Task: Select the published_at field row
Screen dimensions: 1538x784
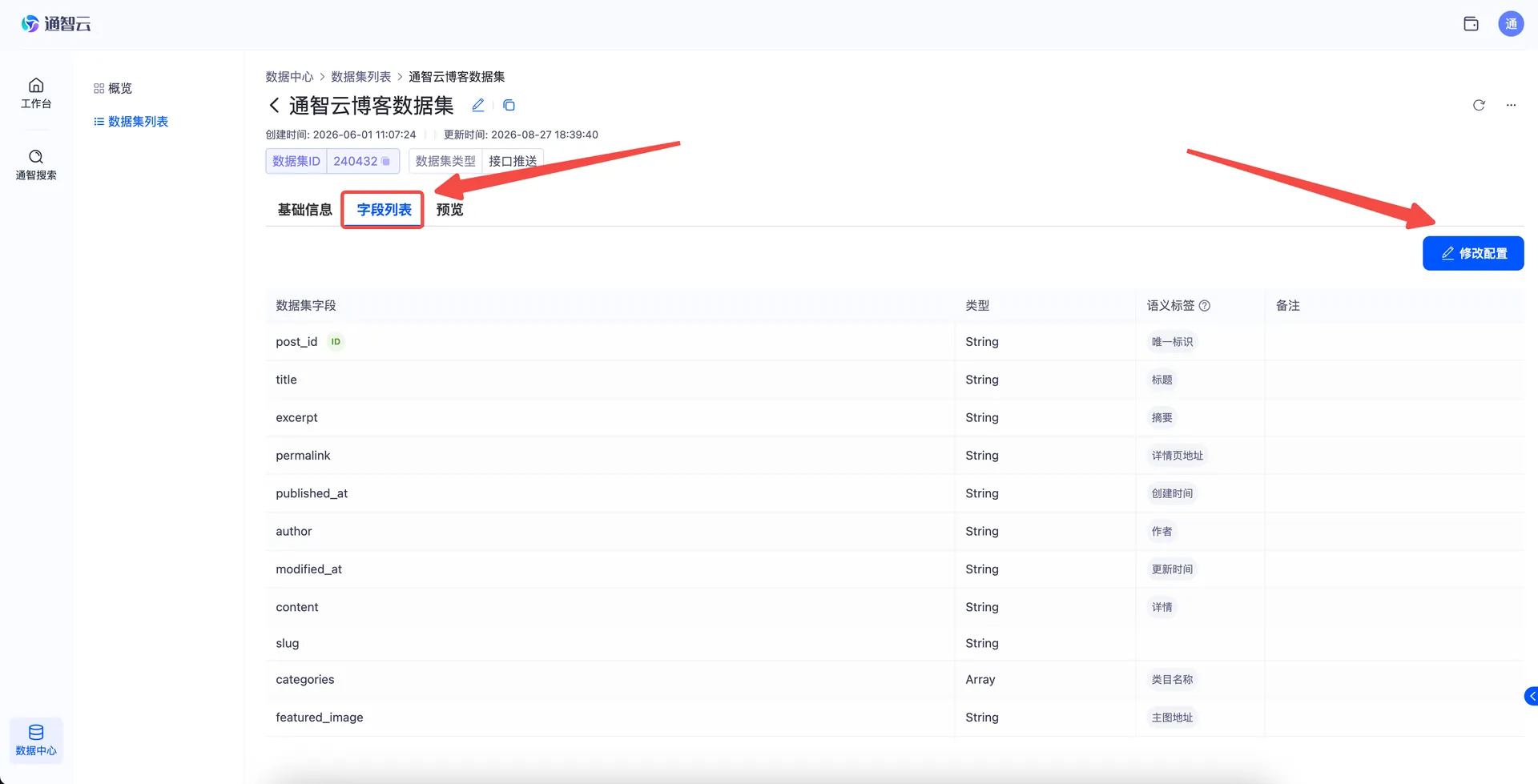Action: [x=895, y=493]
